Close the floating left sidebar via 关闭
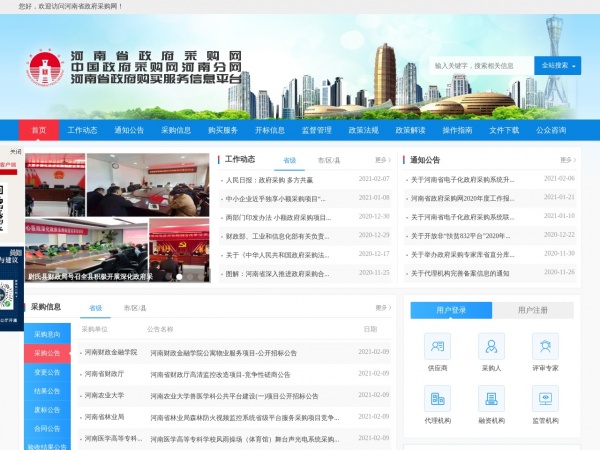 14,151
